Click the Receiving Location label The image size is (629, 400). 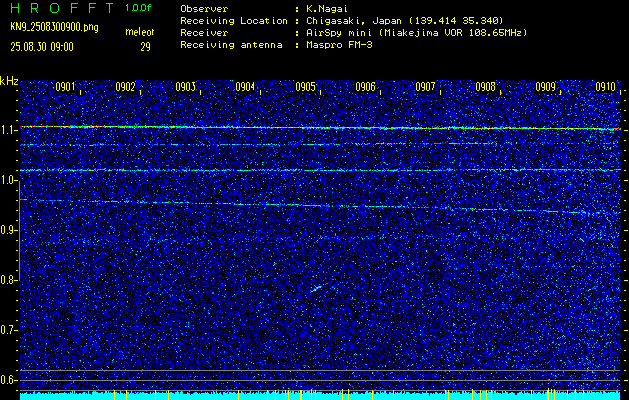234,21
